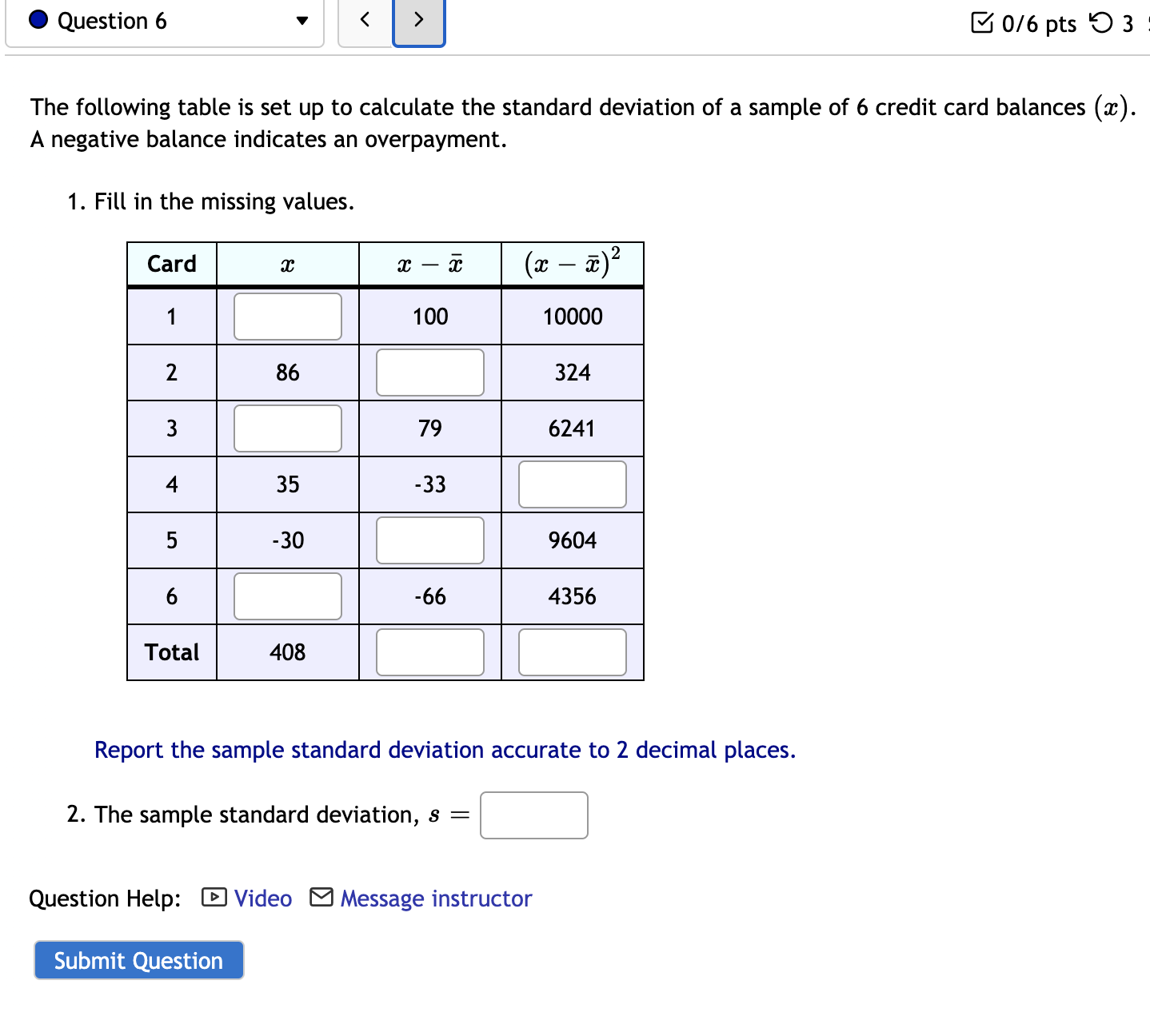
Task: Click the envelope icon next to Message instructor
Action: [319, 898]
